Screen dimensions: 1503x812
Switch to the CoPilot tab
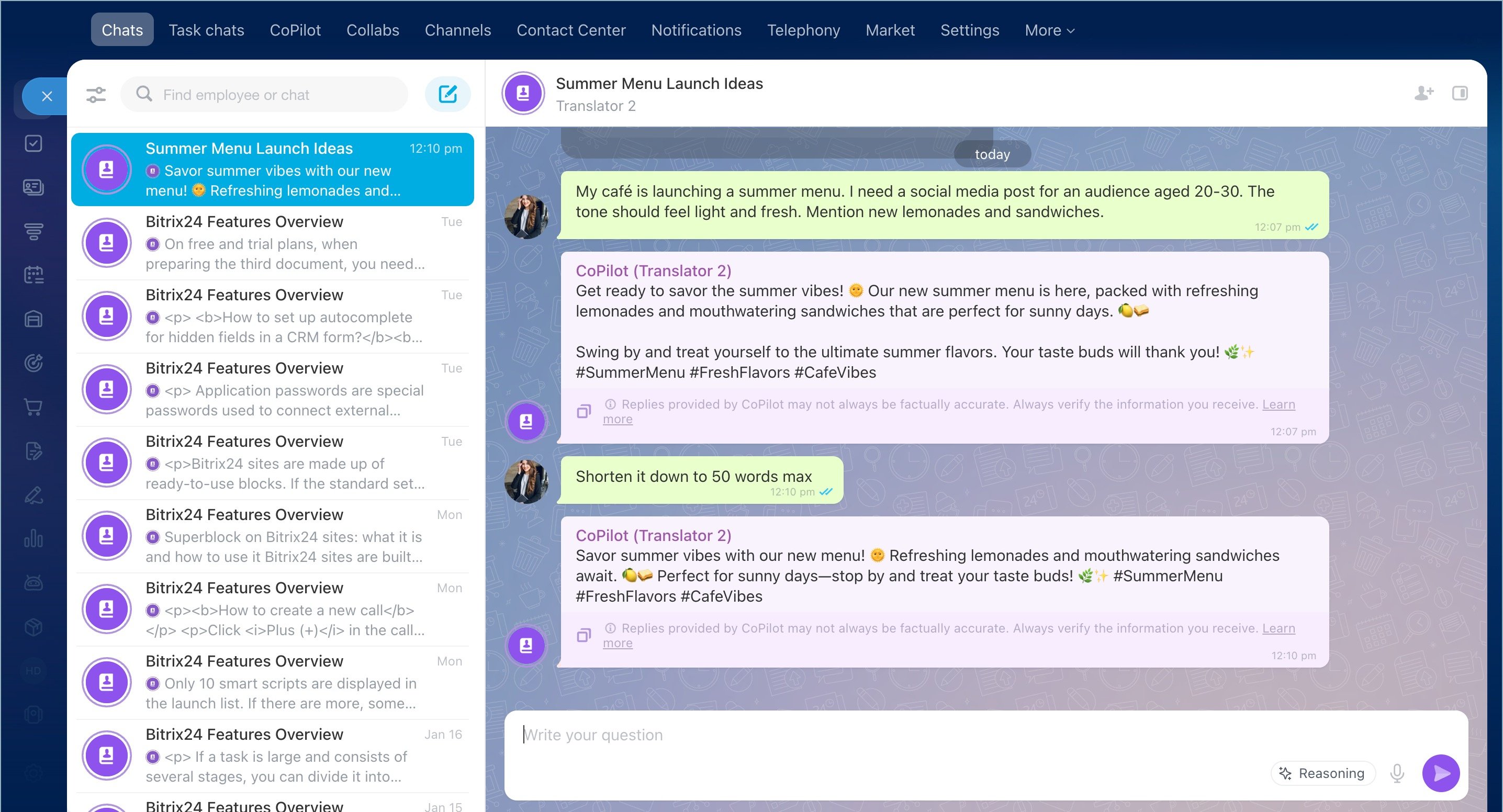pyautogui.click(x=295, y=30)
